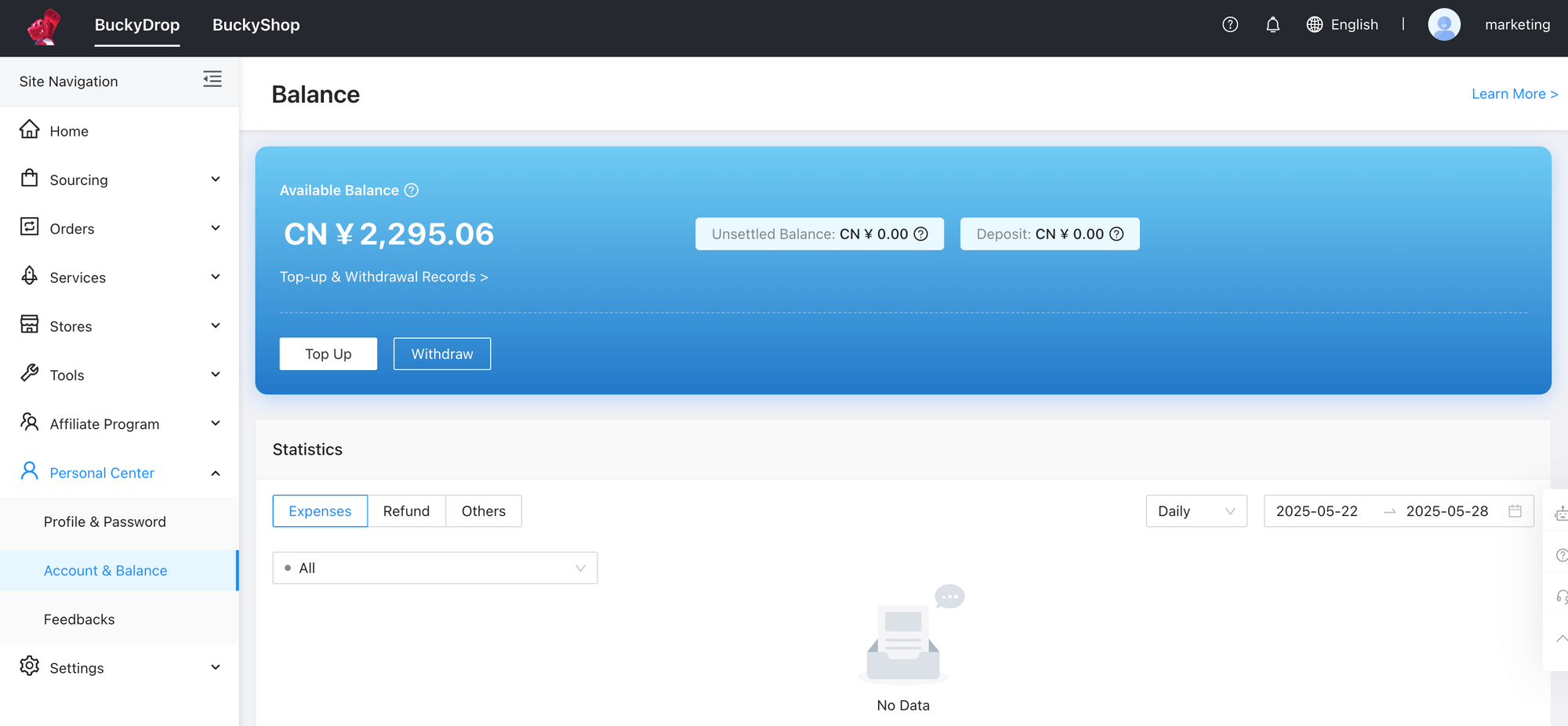Expand the Stores menu chevron
Screen dimensions: 1568x726
pyautogui.click(x=216, y=325)
